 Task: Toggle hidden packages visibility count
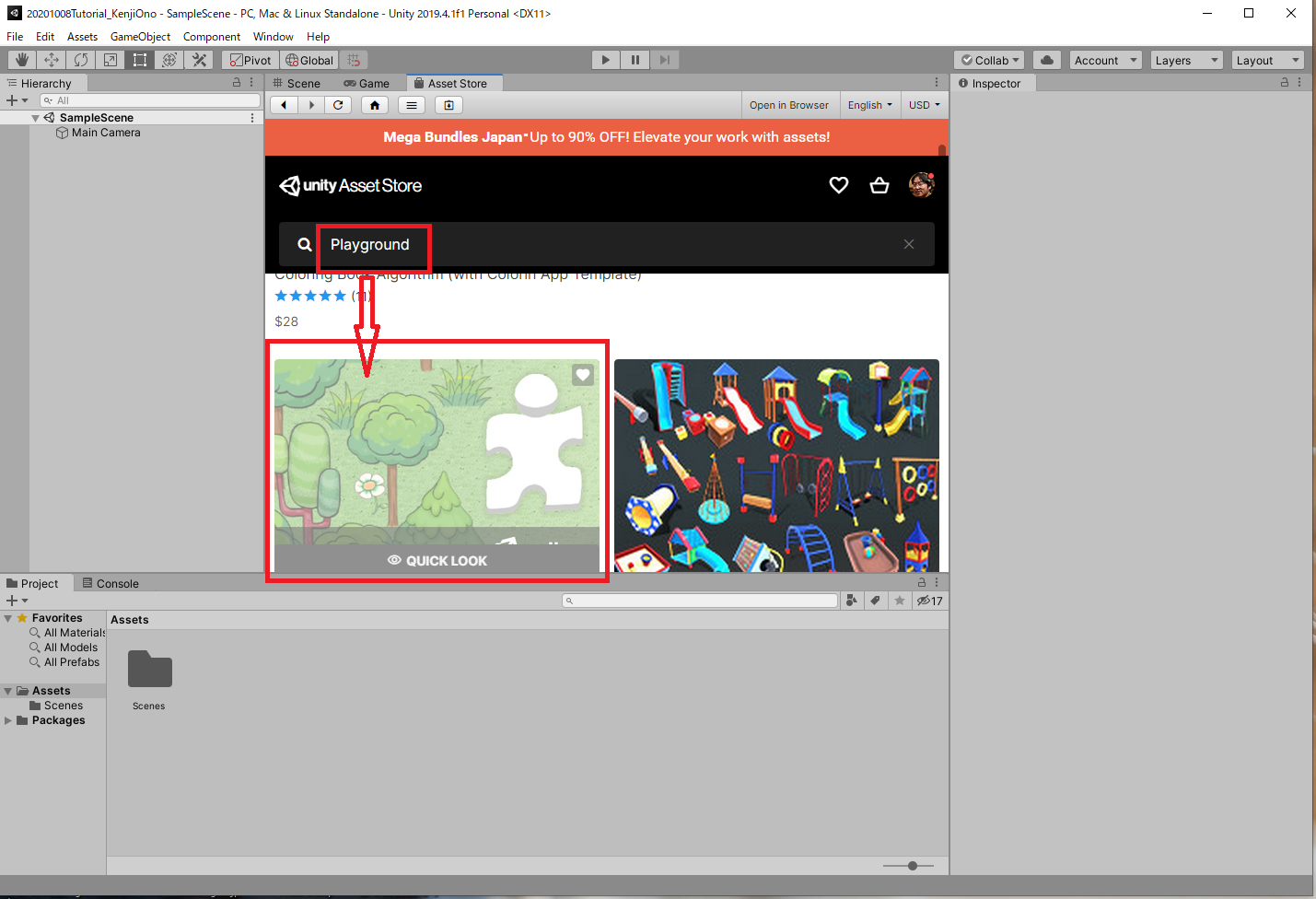tap(929, 601)
